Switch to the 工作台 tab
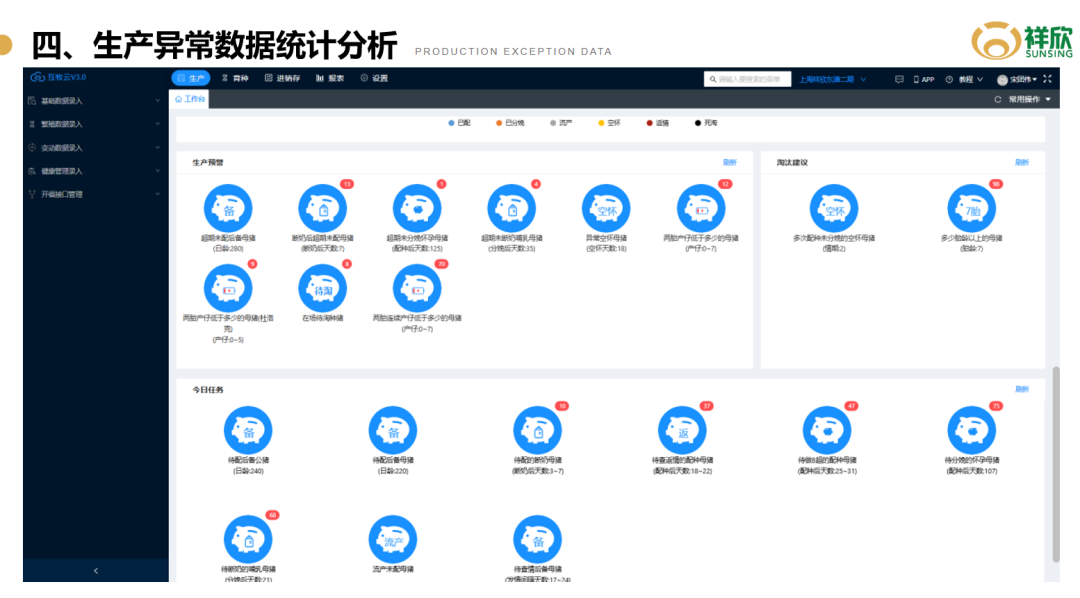Screen dimensions: 1080x598 (190, 99)
